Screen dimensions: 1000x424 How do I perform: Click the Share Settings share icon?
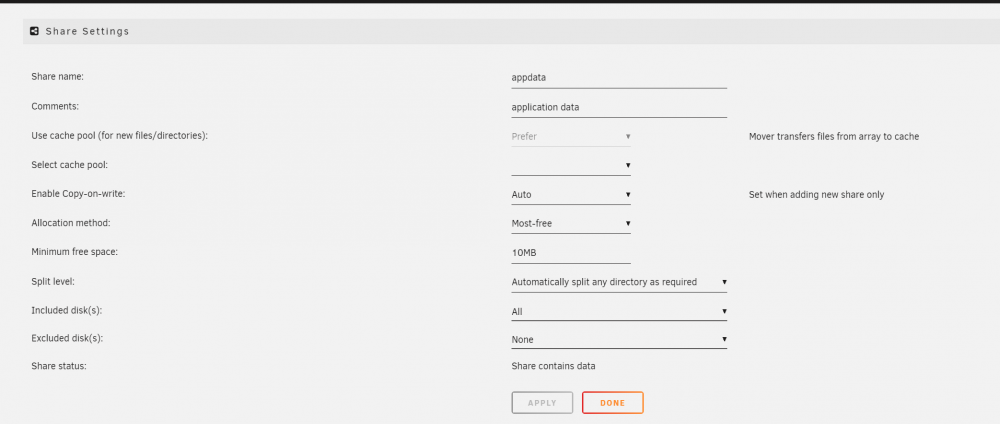coord(34,31)
